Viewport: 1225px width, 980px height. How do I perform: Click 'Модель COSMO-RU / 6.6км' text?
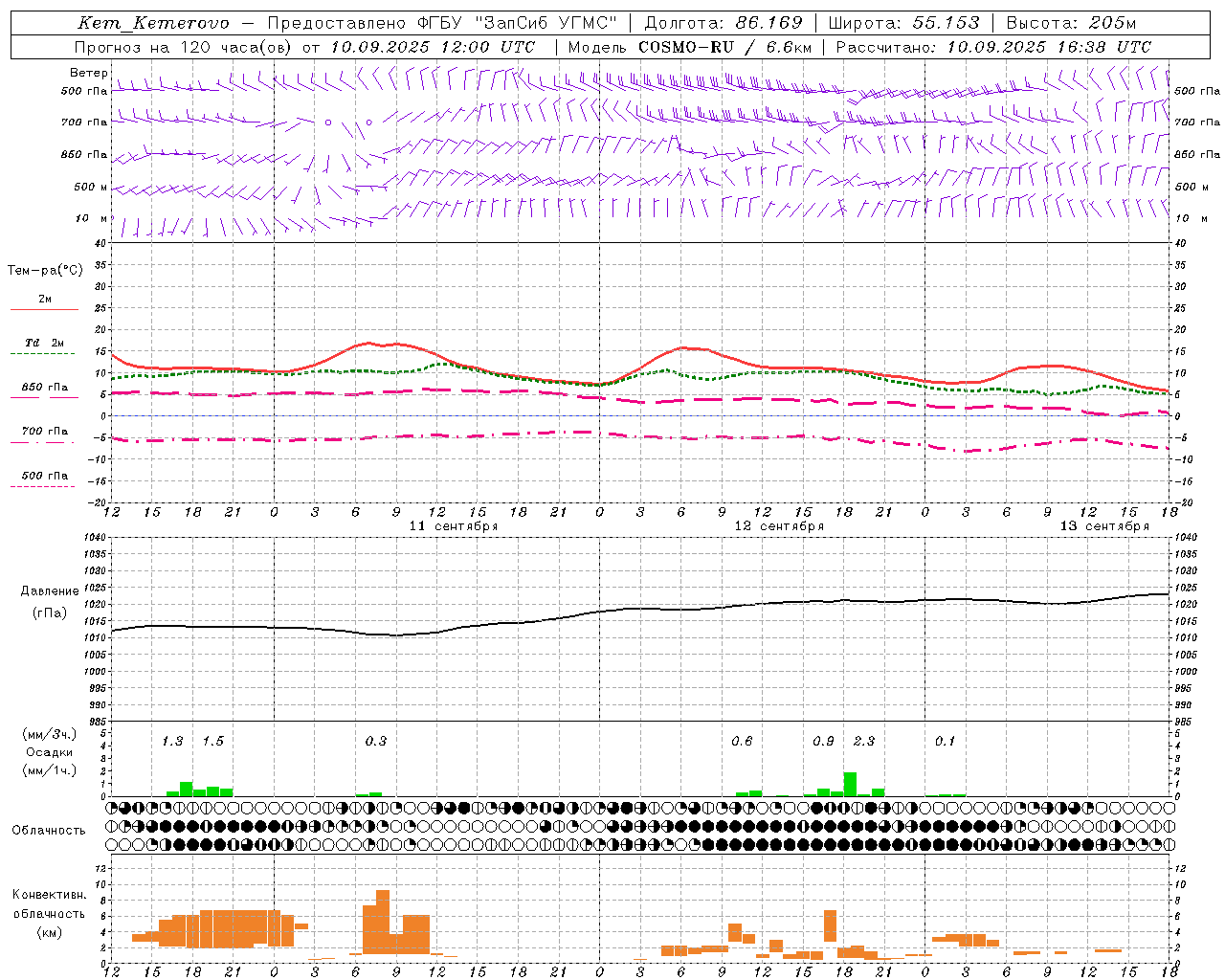tap(690, 47)
